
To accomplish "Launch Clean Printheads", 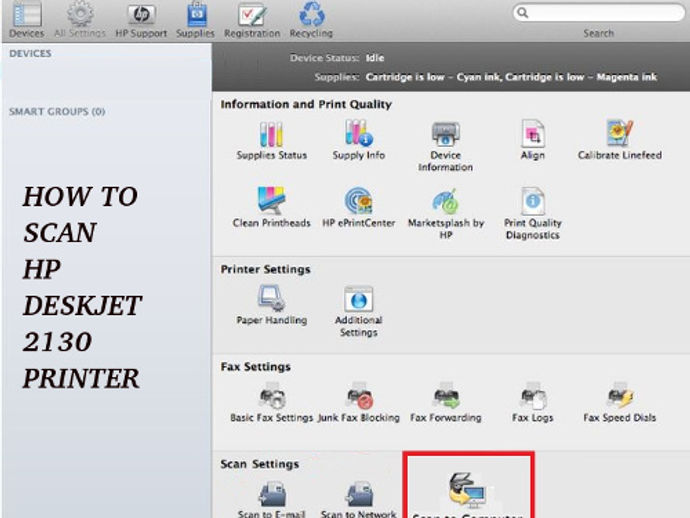I will pyautogui.click(x=272, y=207).
